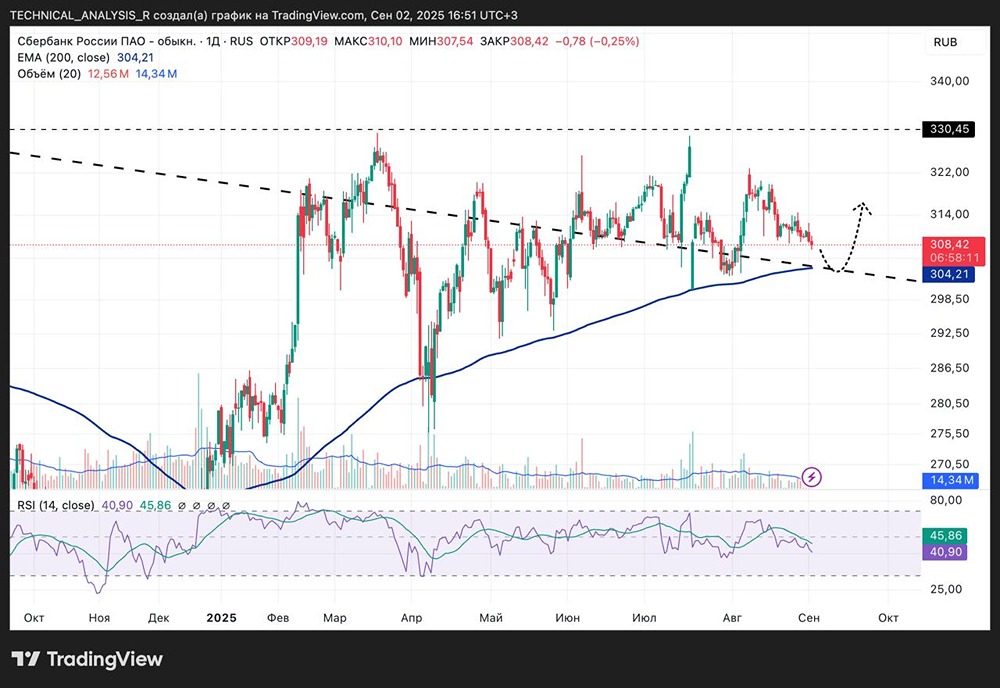
Task: Click the Авг month label on time axis
Action: 732,618
